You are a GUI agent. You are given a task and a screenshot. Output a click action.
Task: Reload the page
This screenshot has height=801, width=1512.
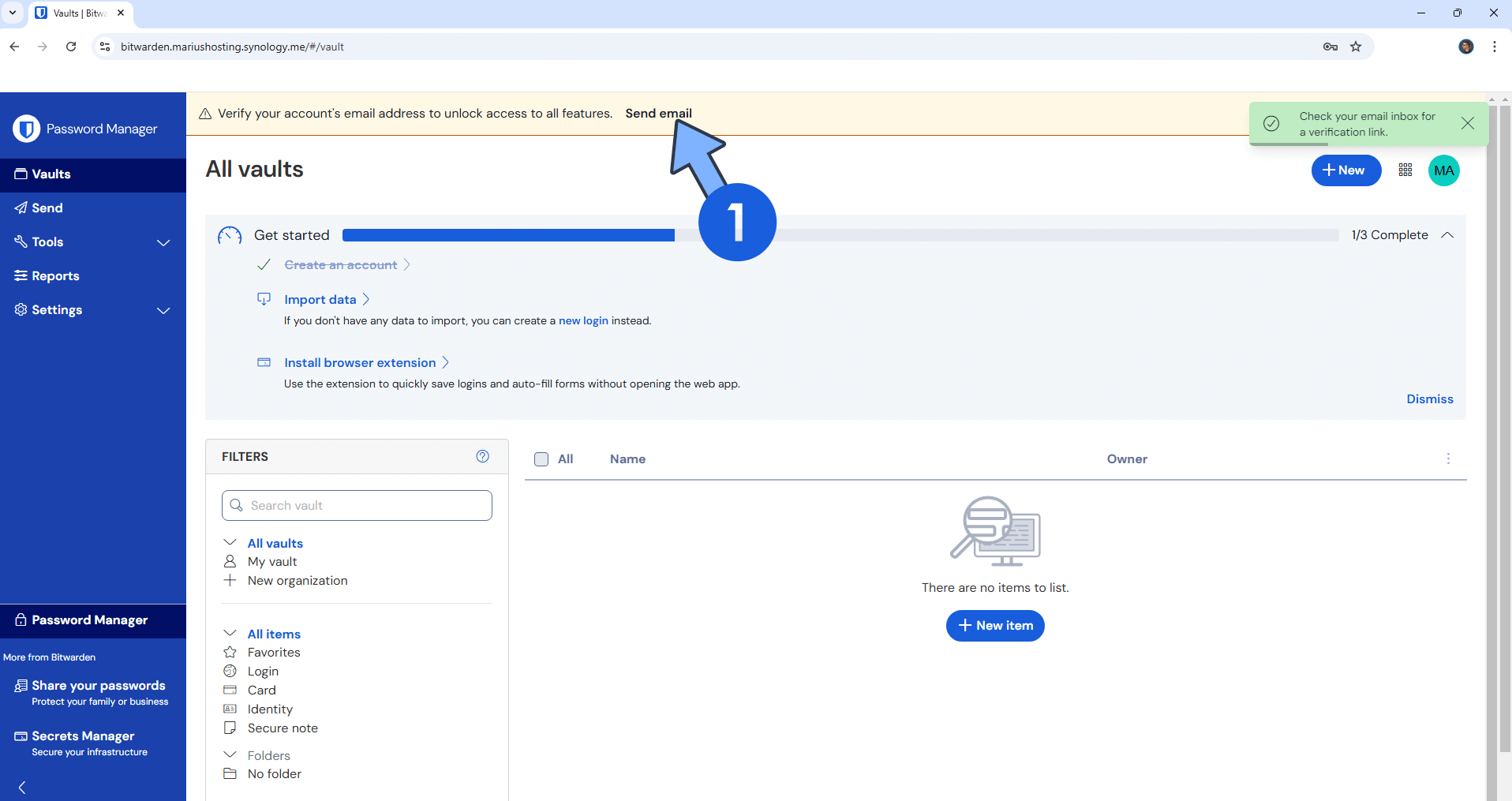coord(71,47)
